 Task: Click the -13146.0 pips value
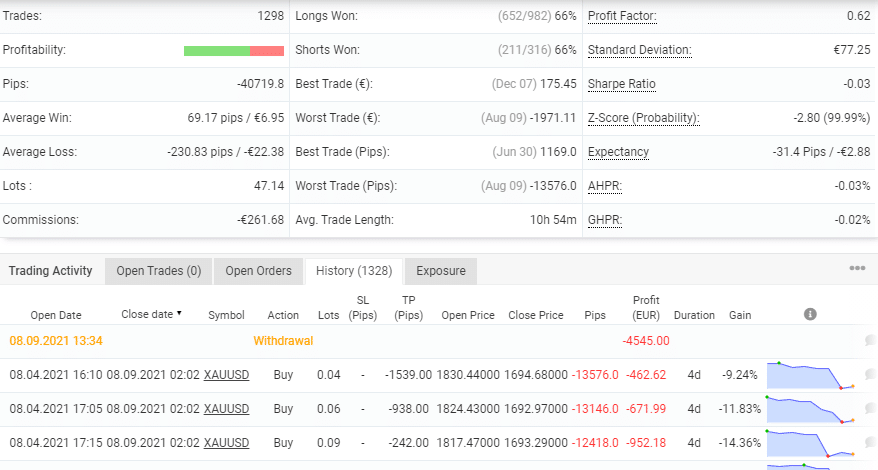click(595, 409)
